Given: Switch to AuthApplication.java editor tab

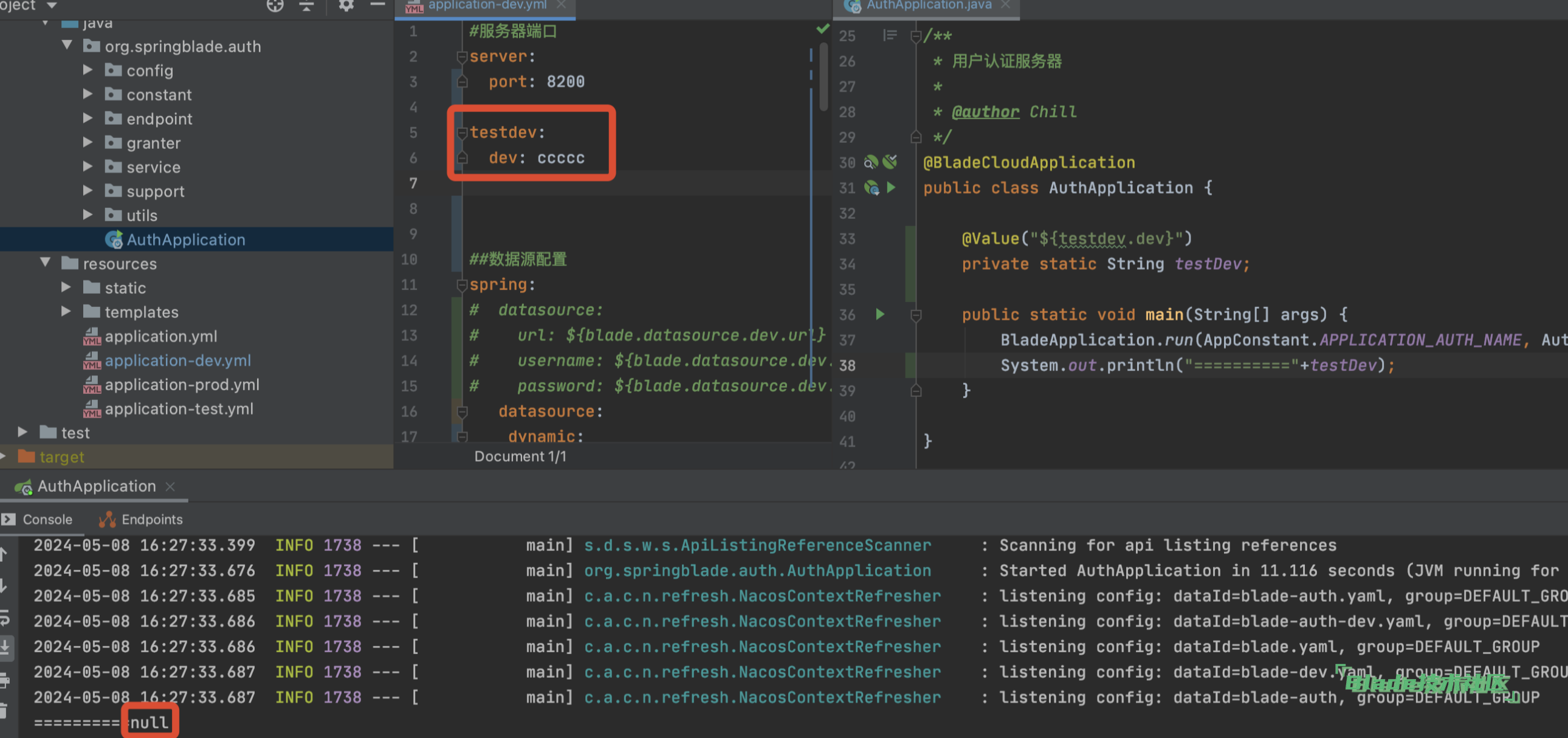Looking at the screenshot, I should (x=929, y=5).
